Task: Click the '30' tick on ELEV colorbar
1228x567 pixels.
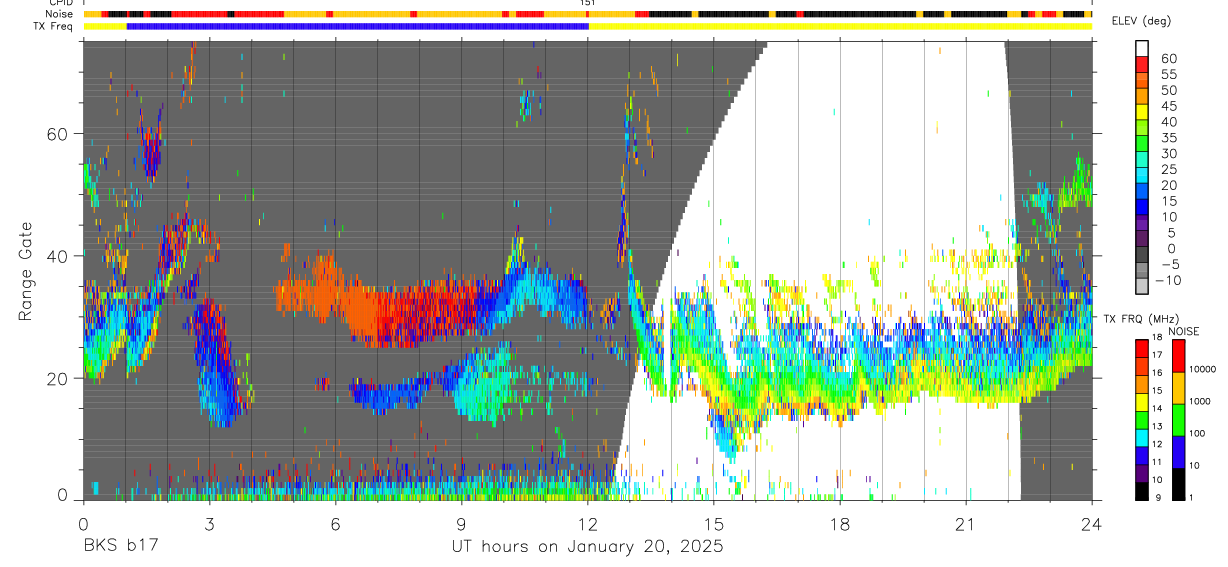Action: coord(1170,153)
